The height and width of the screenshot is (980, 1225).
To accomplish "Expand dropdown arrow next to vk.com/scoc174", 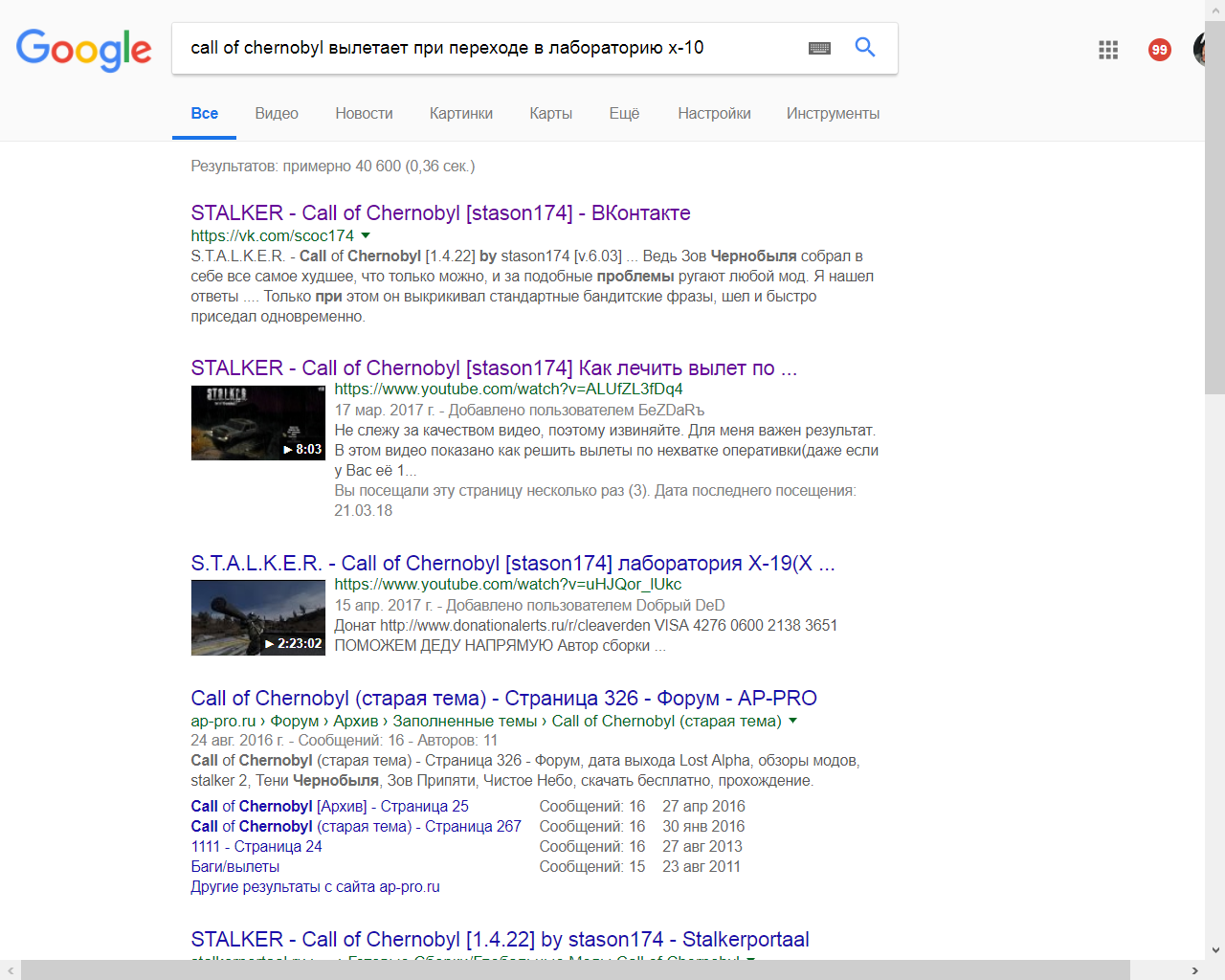I will click(x=366, y=235).
